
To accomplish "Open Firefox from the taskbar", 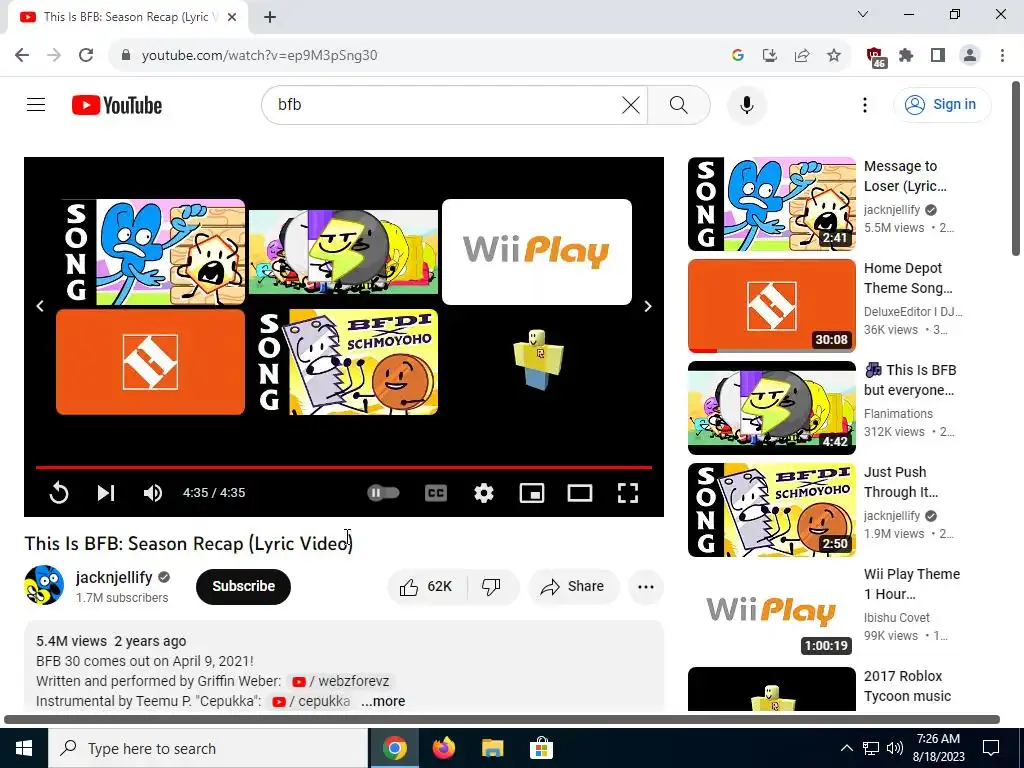I will [x=443, y=748].
